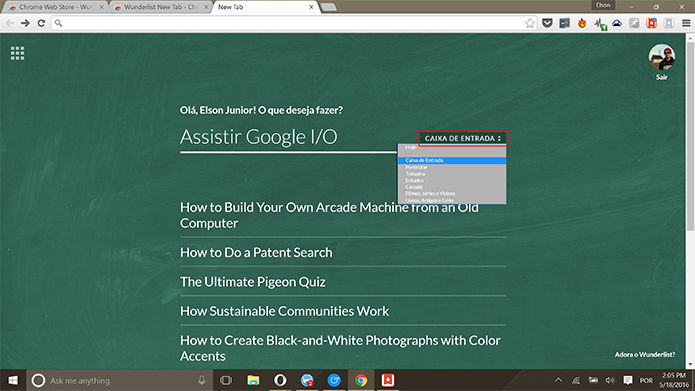Click the 'Adora o Wunderlist?' link
The width and height of the screenshot is (695, 391).
coord(644,354)
